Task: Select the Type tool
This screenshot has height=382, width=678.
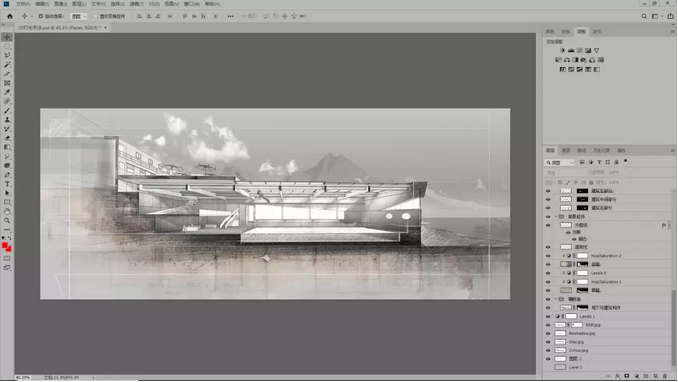Action: (x=7, y=184)
